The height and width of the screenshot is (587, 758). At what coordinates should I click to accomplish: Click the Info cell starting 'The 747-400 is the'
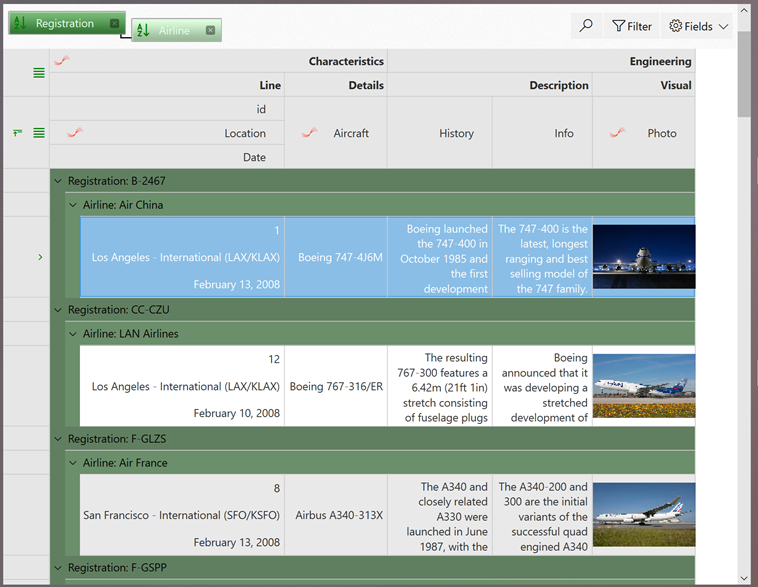(542, 257)
